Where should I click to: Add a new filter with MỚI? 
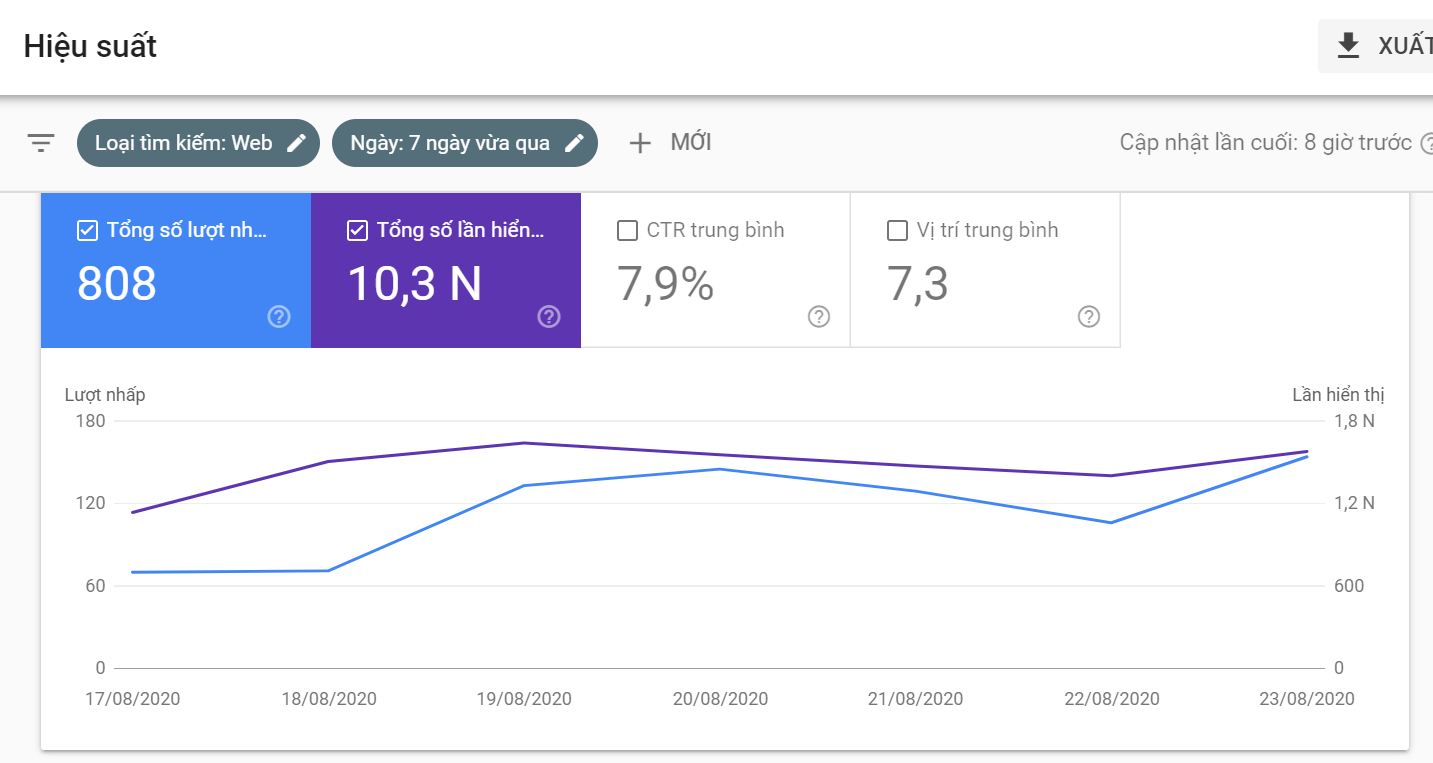pyautogui.click(x=670, y=143)
